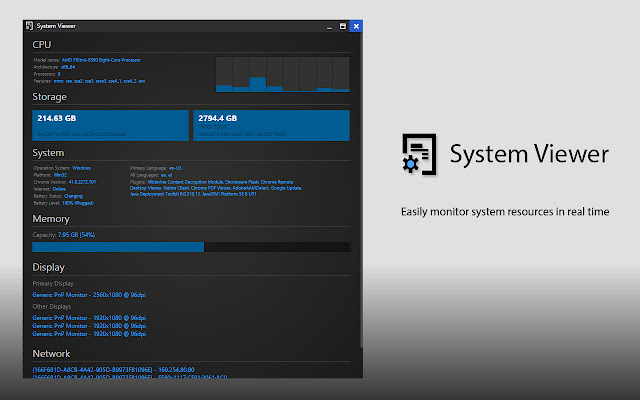This screenshot has height=400, width=640.
Task: Click the CPU architecture value
Action: coord(68,67)
